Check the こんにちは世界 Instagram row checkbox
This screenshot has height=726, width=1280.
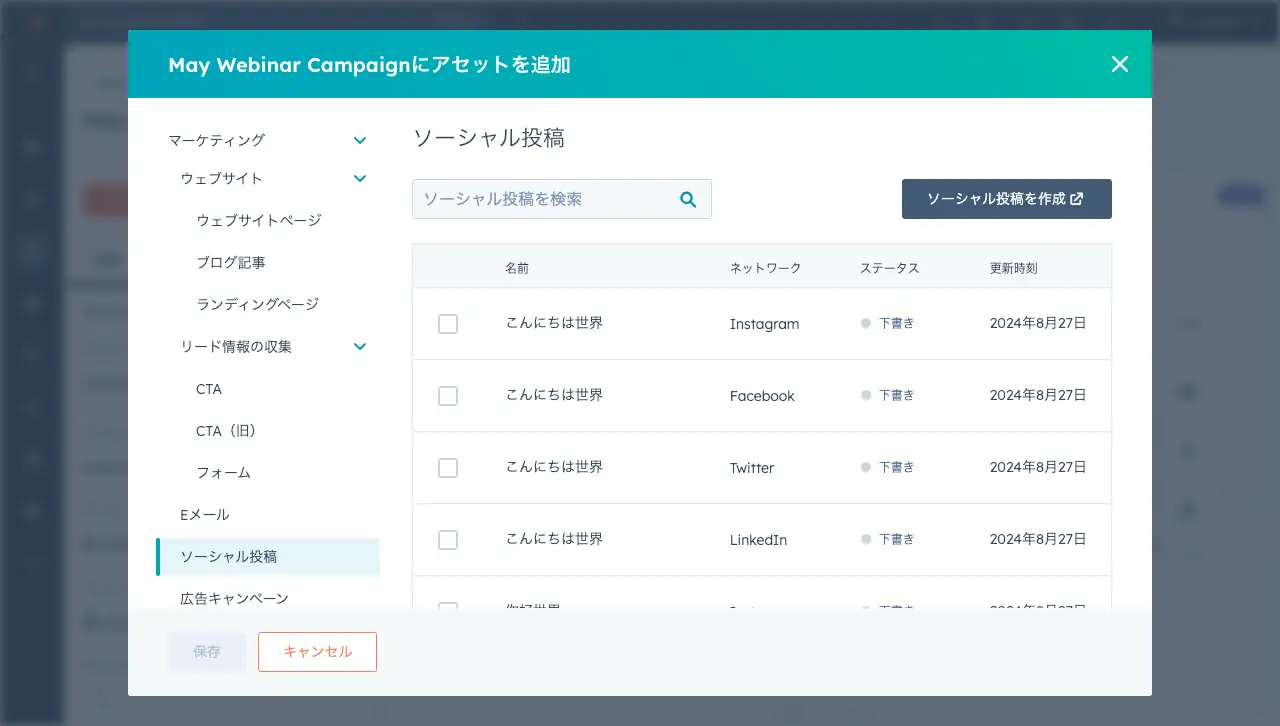coord(448,324)
